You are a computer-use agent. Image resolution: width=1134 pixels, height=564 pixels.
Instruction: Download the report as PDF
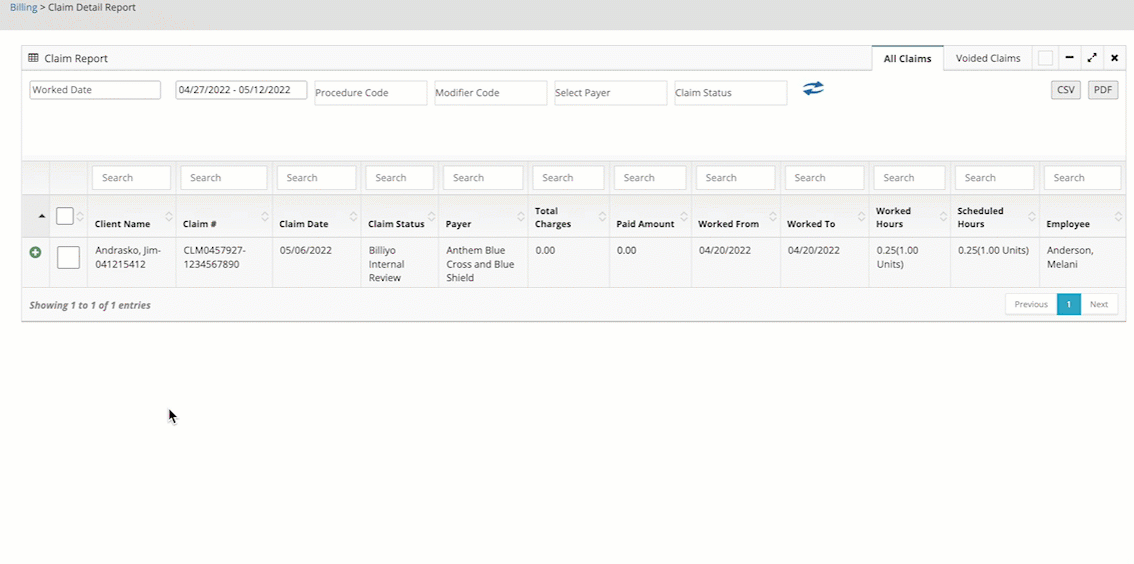click(1102, 90)
